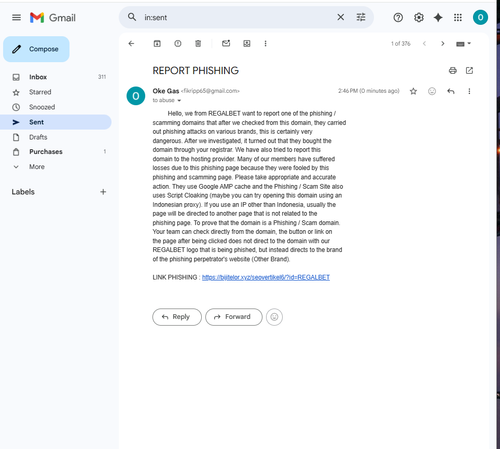
Task: Go back to Sent list arrow
Action: point(131,43)
